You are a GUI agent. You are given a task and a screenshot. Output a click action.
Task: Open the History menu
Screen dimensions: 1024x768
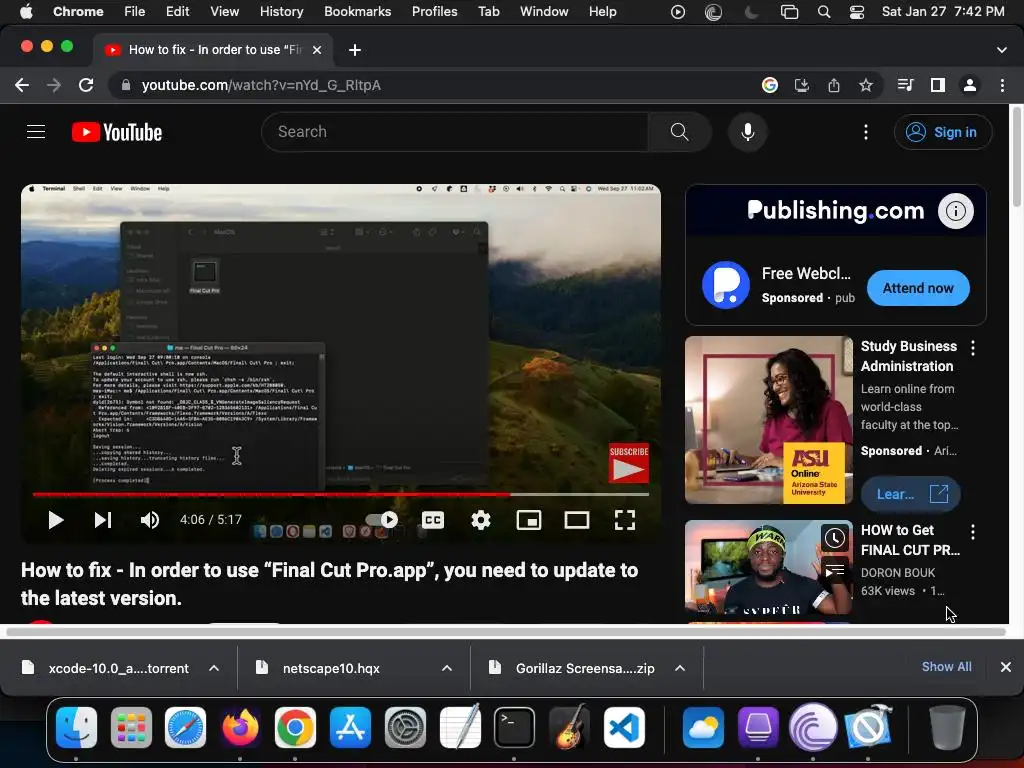tap(281, 11)
